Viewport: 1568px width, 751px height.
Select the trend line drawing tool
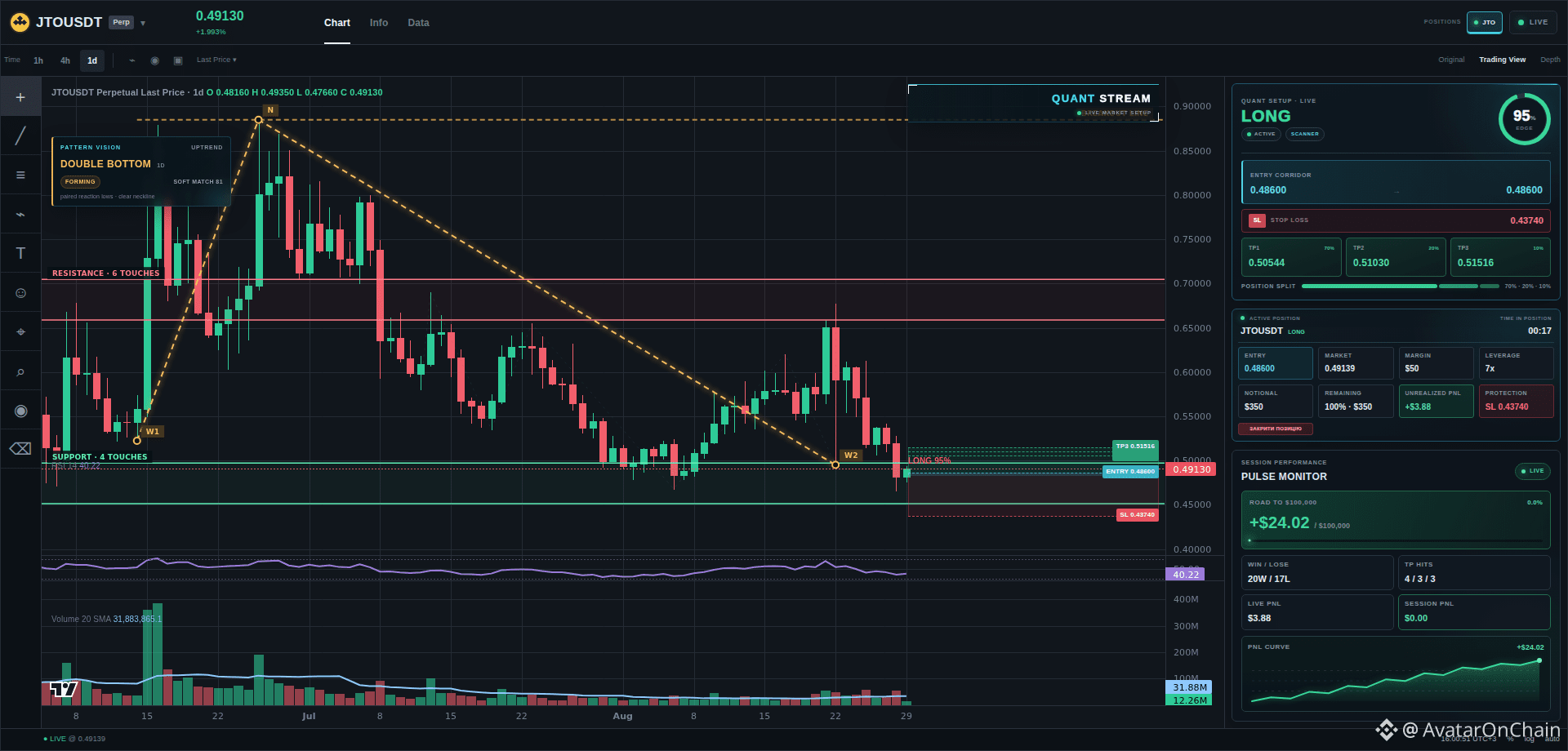20,136
